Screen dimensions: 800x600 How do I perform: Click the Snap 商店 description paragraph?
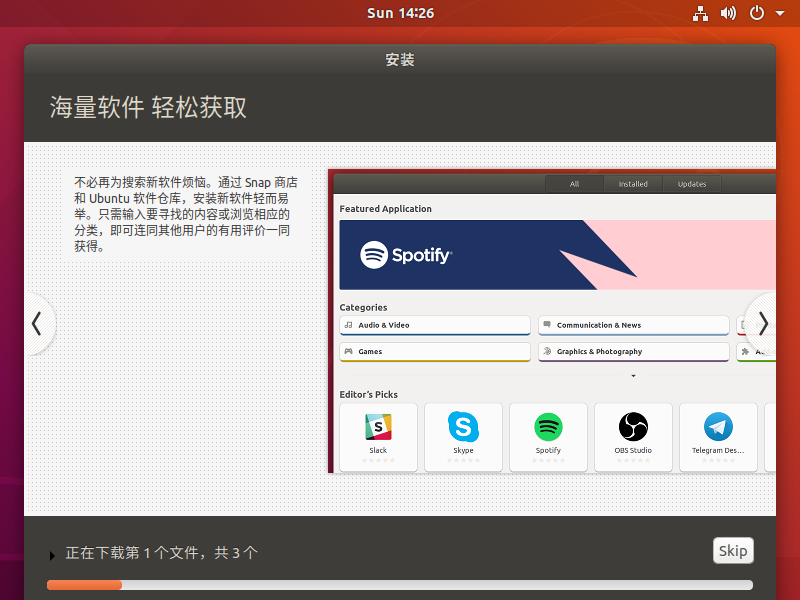(186, 214)
